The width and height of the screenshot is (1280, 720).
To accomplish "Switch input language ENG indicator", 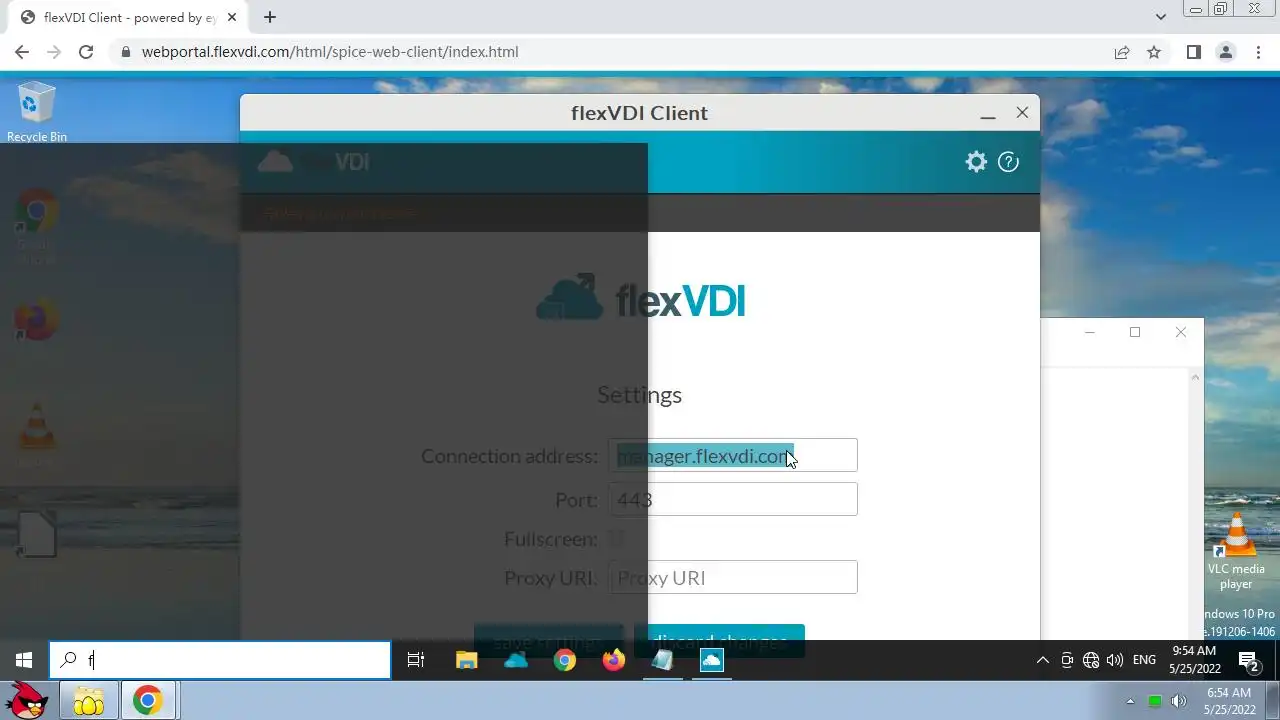I will (x=1144, y=660).
